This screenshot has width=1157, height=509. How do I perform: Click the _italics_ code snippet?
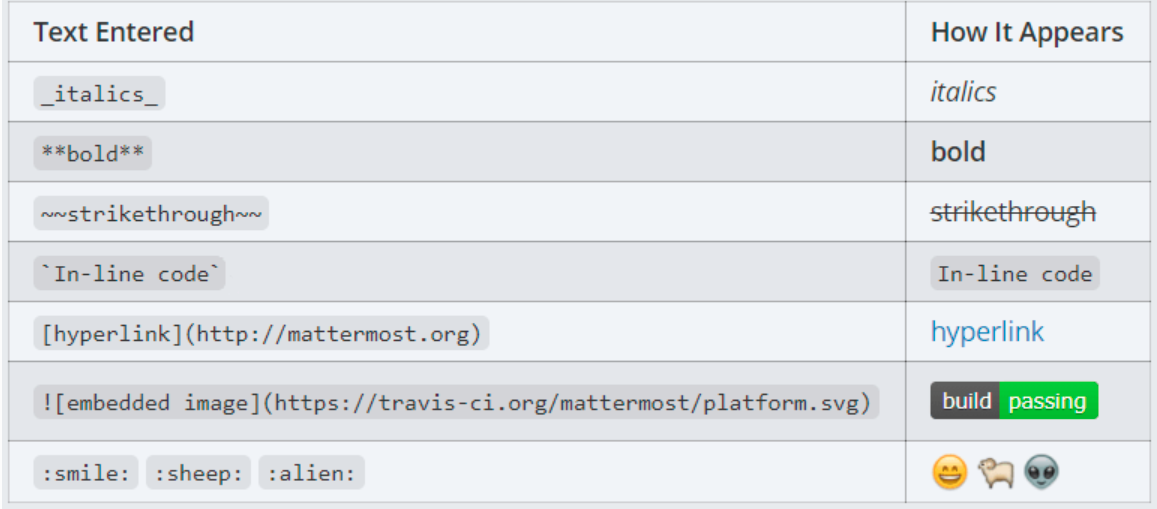99,93
